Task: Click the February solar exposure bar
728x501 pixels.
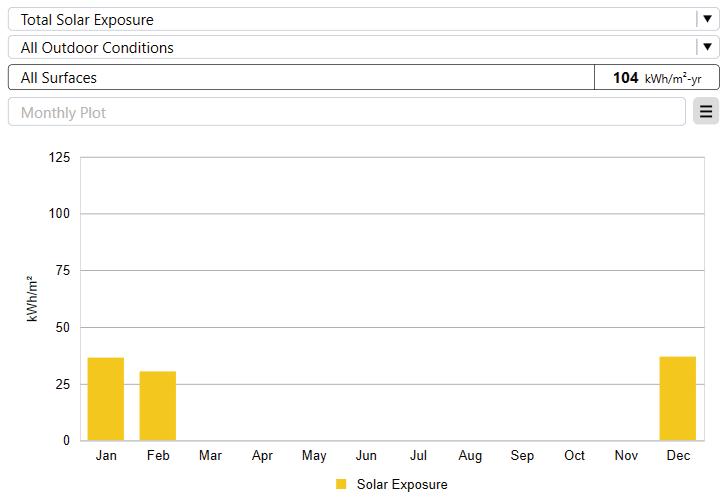Action: (x=158, y=405)
